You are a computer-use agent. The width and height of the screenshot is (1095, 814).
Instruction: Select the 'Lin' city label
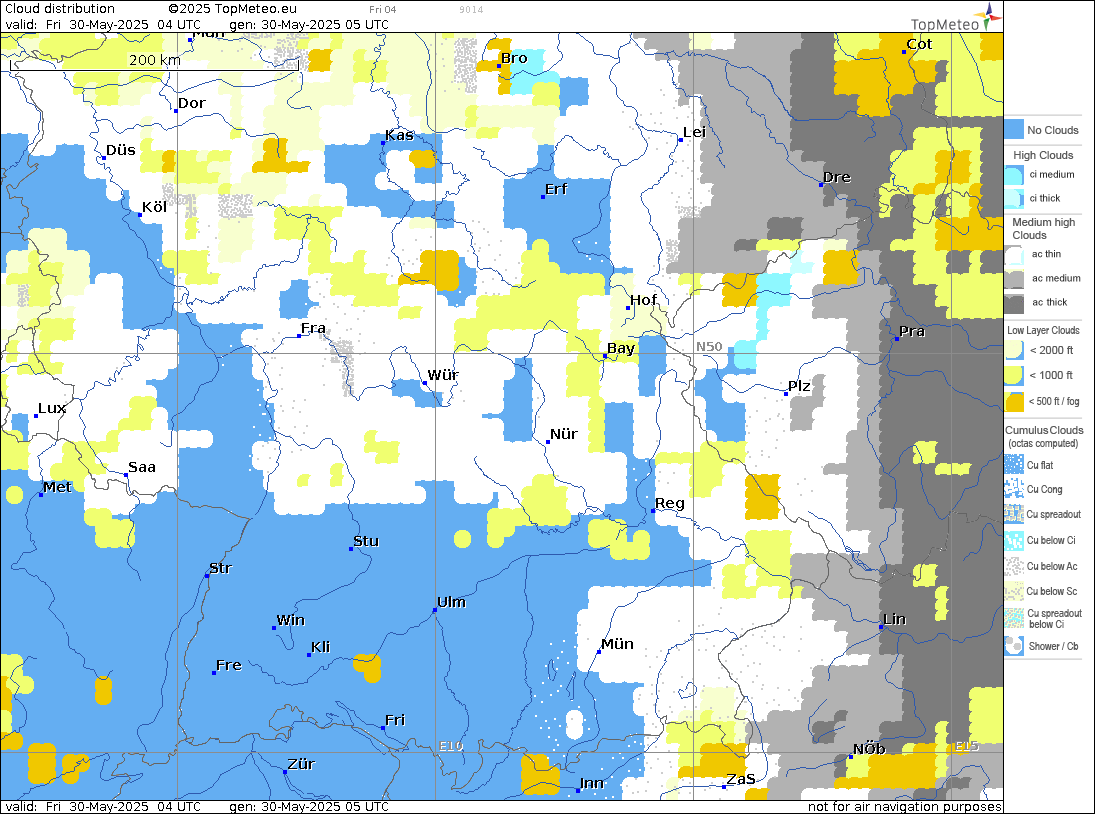tap(895, 619)
